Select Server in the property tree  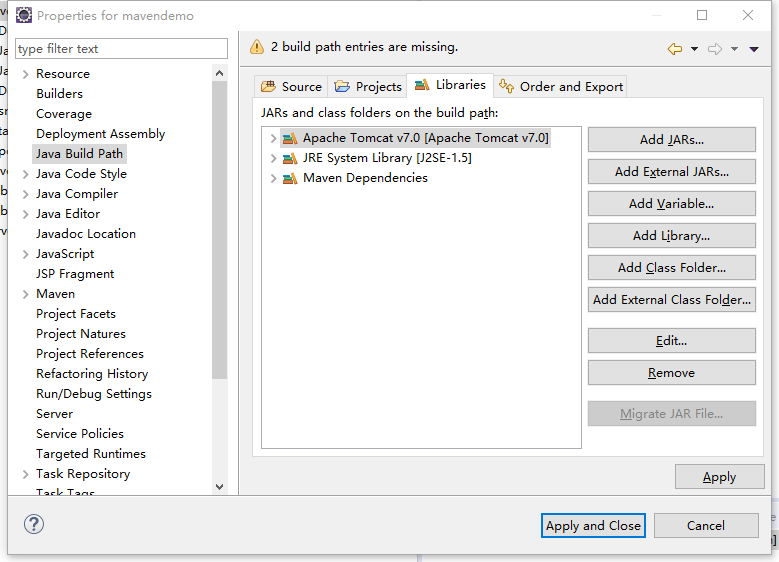(54, 414)
